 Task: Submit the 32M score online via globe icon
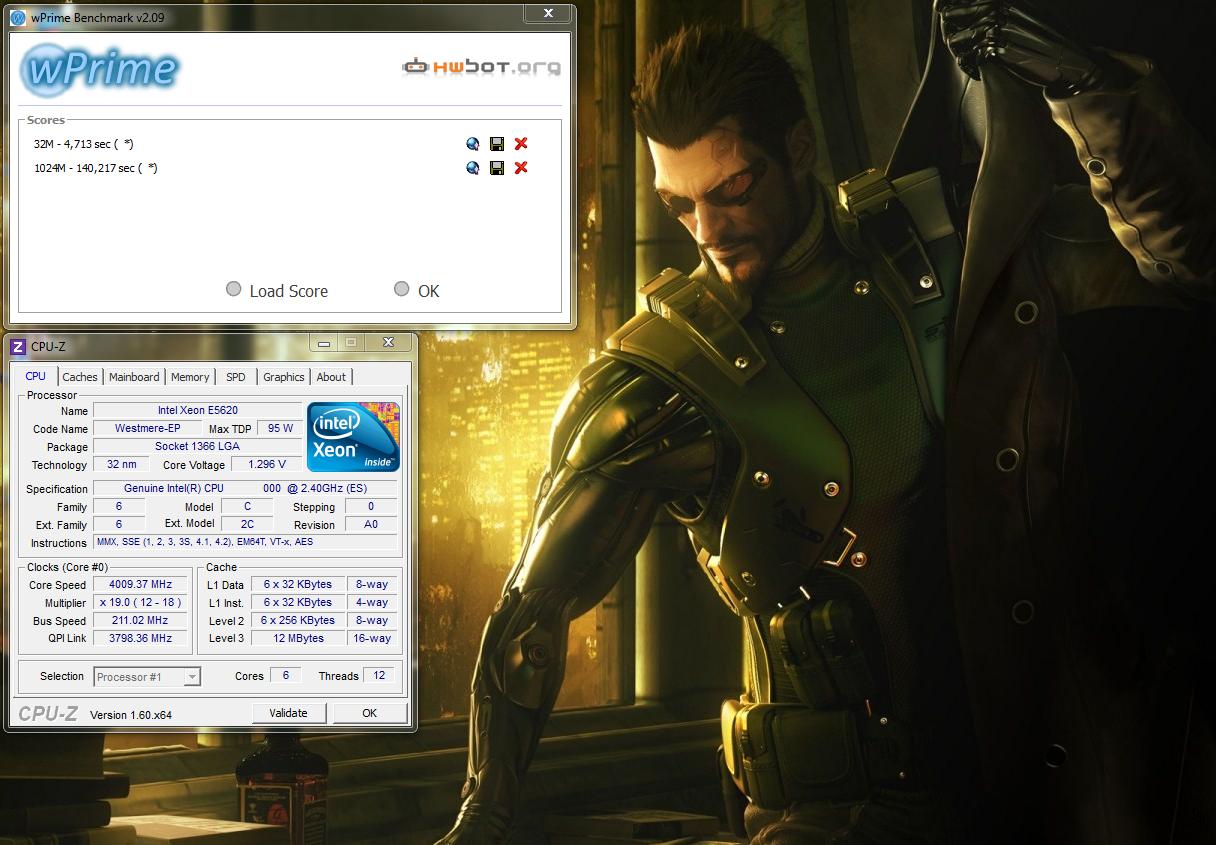[x=472, y=144]
